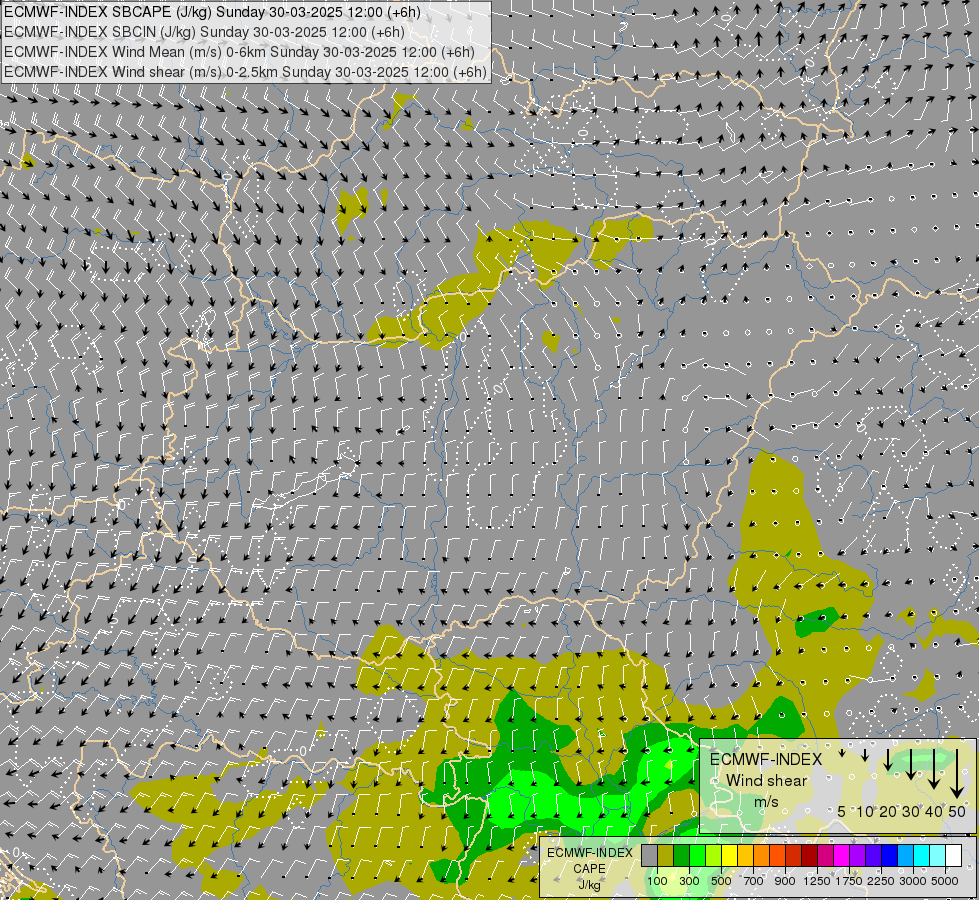Click the 30 m/s wind shear legend arrow
This screenshot has height=900, width=979.
click(x=911, y=764)
